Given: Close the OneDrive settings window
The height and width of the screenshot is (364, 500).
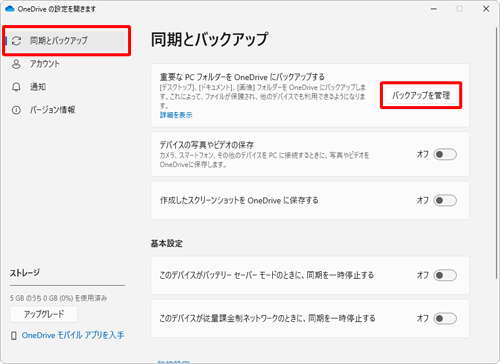Looking at the screenshot, I should coord(486,9).
